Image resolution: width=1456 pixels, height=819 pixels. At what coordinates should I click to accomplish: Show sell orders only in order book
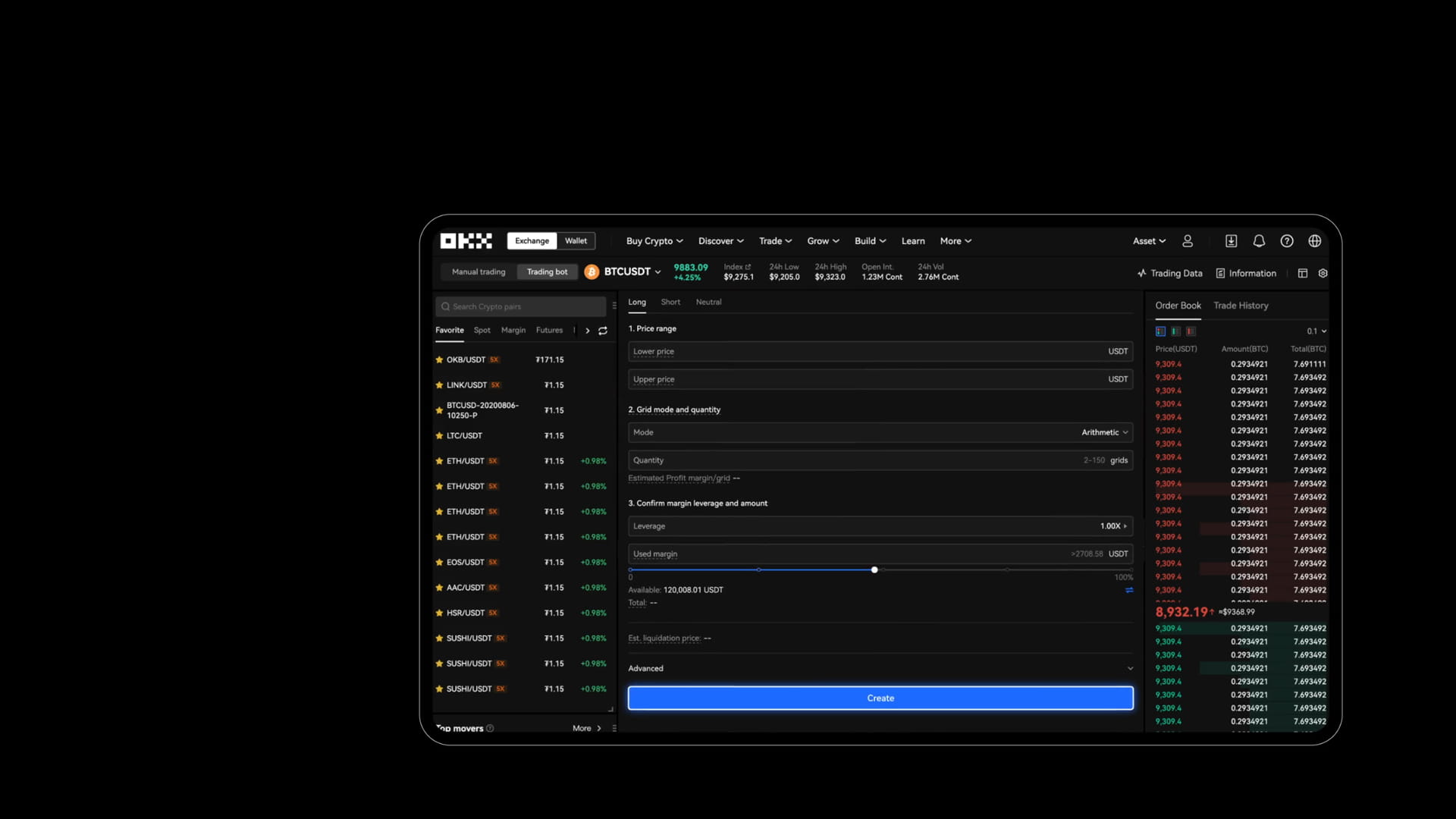(1191, 331)
